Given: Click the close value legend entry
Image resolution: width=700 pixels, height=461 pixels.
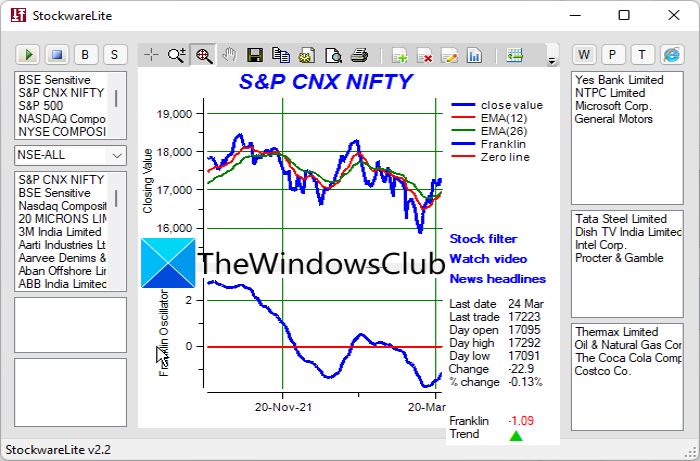Looking at the screenshot, I should coord(497,105).
